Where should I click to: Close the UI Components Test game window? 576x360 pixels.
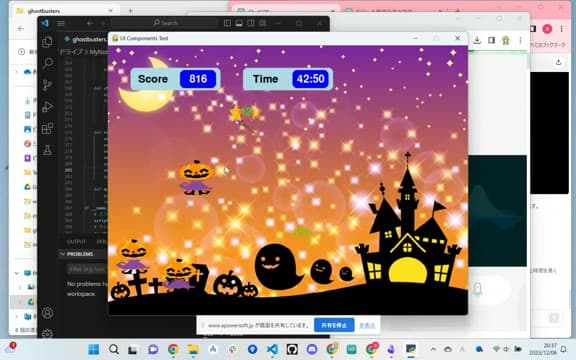pos(457,38)
